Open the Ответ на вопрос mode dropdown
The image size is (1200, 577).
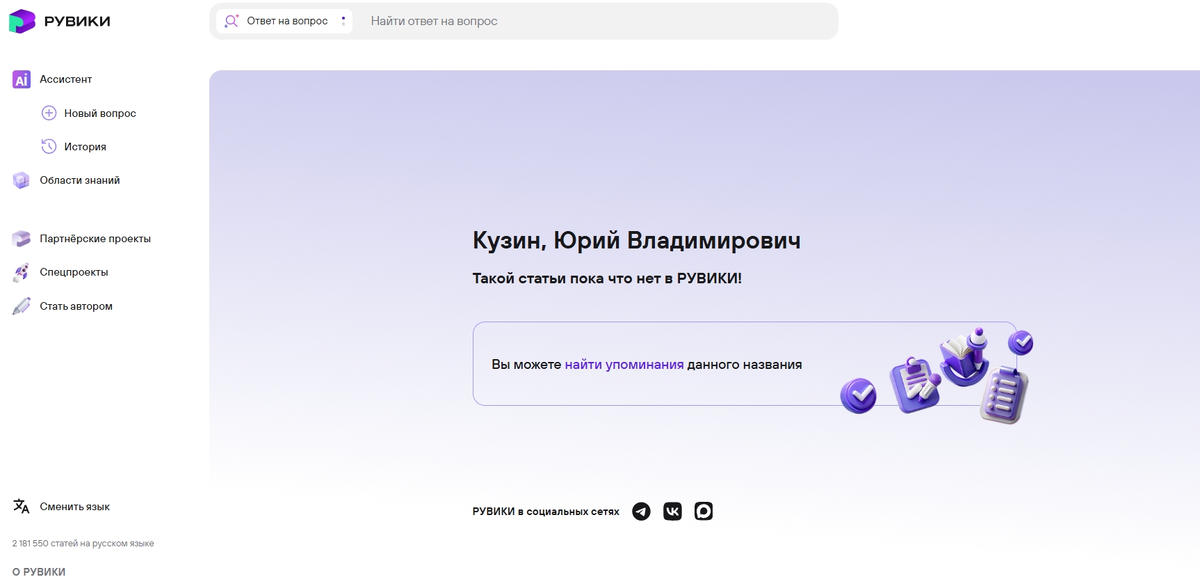click(x=284, y=21)
